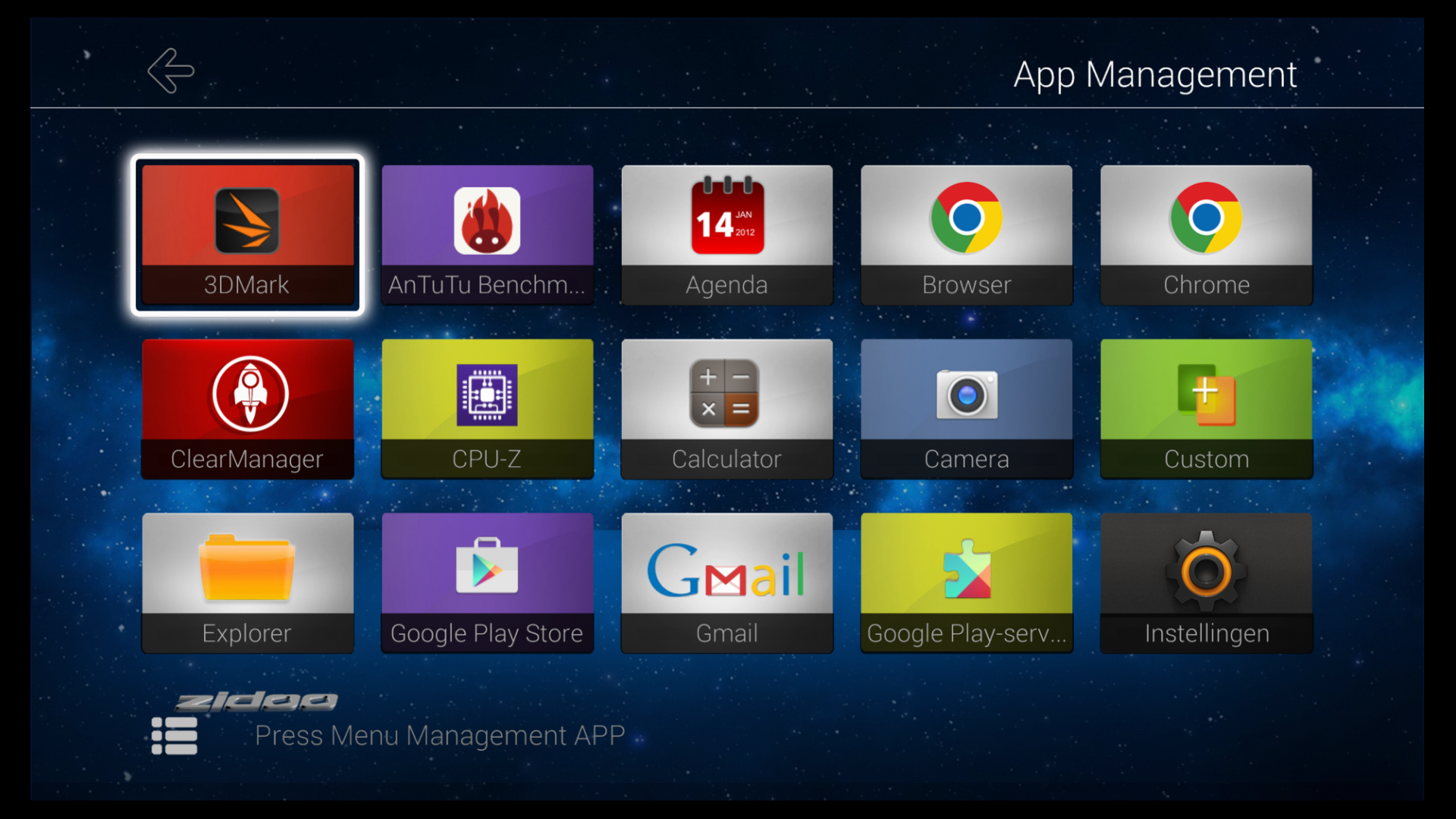Open Instellingen settings app
The image size is (1456, 819).
[x=1206, y=583]
